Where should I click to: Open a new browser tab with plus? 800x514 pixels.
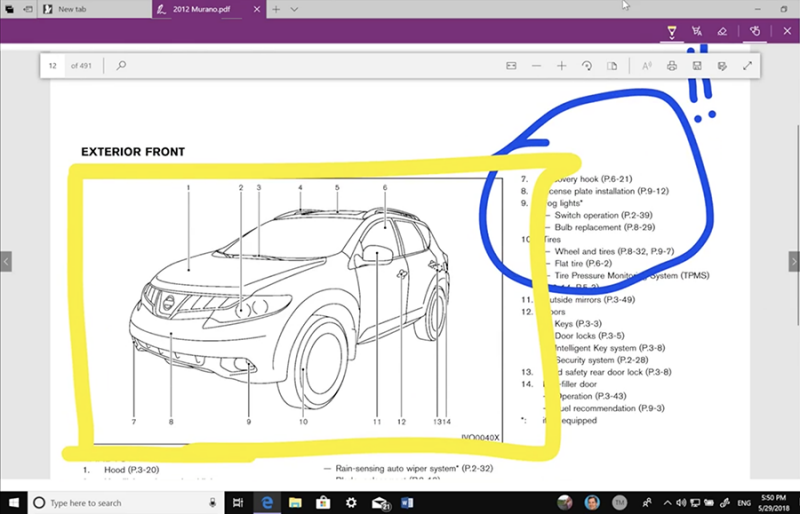[276, 9]
